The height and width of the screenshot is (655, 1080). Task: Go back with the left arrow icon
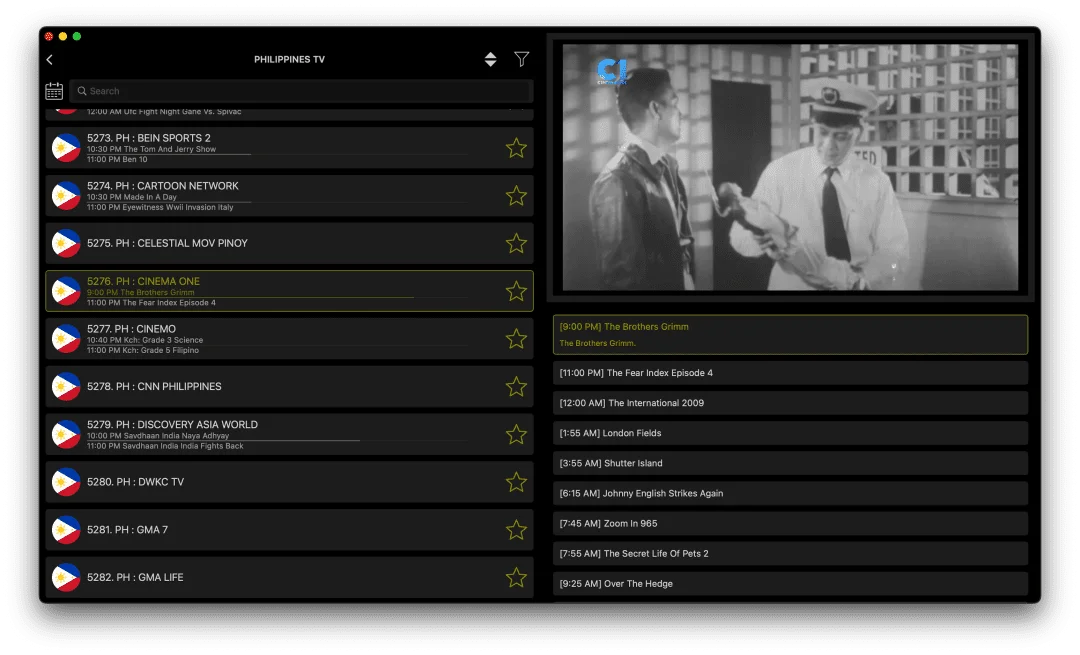(x=50, y=60)
